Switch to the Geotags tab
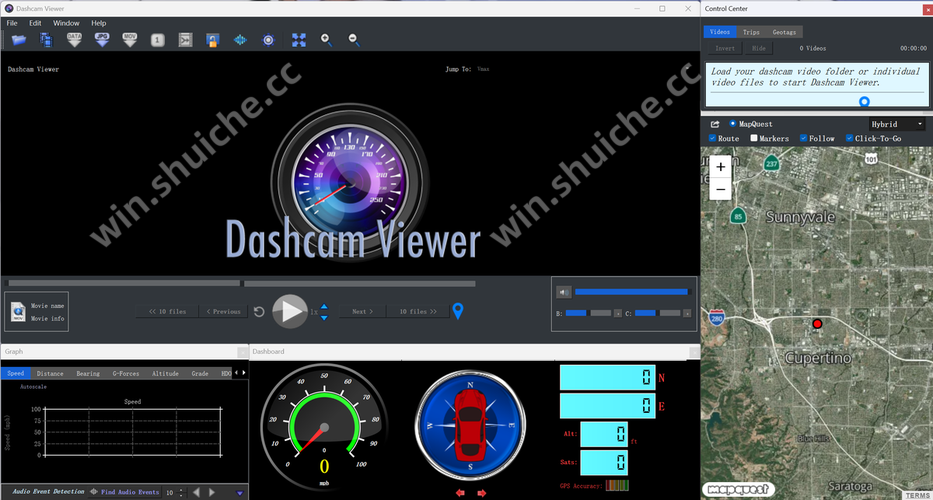 784,32
